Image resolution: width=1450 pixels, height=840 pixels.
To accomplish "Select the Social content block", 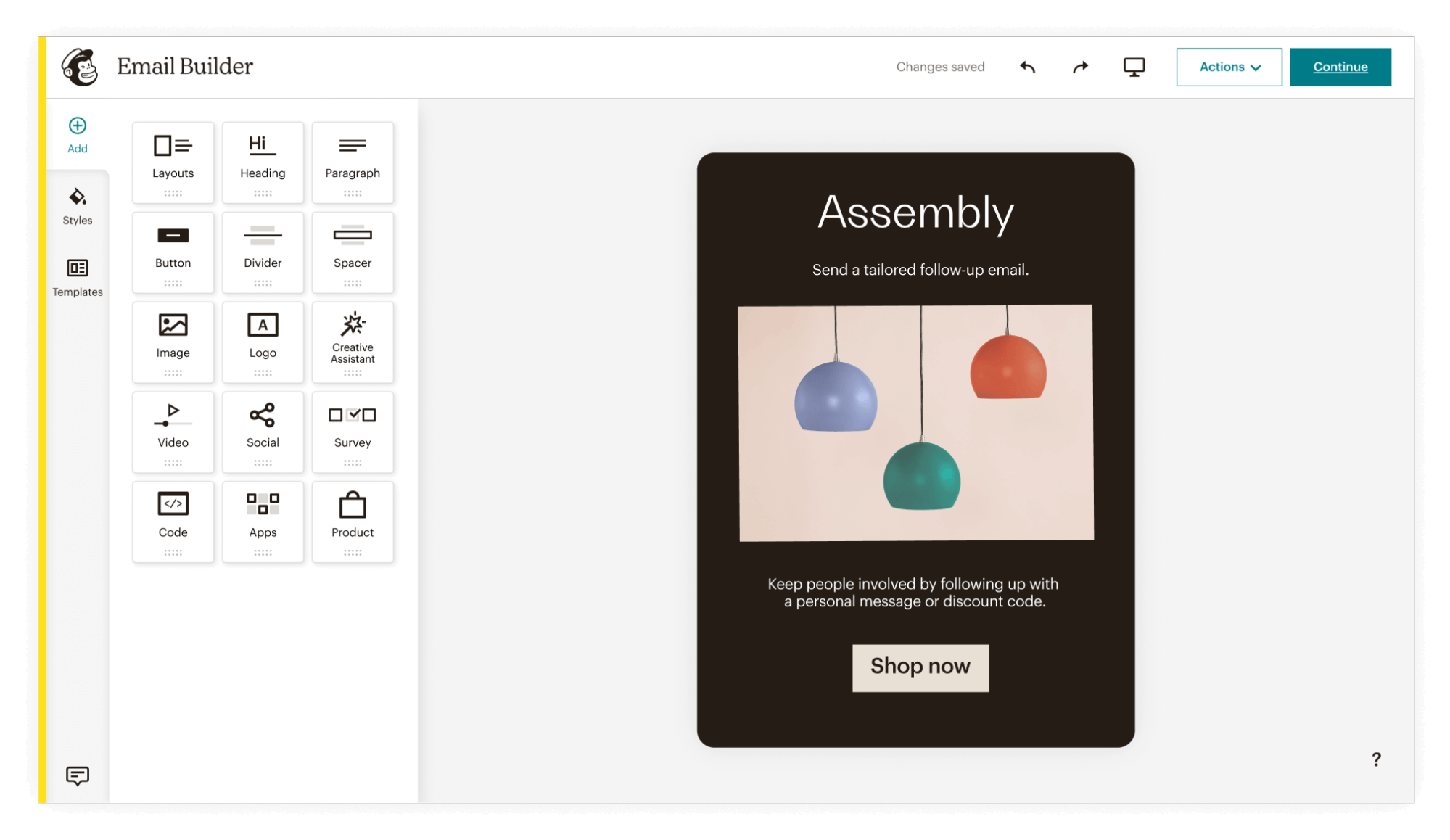I will tap(263, 432).
